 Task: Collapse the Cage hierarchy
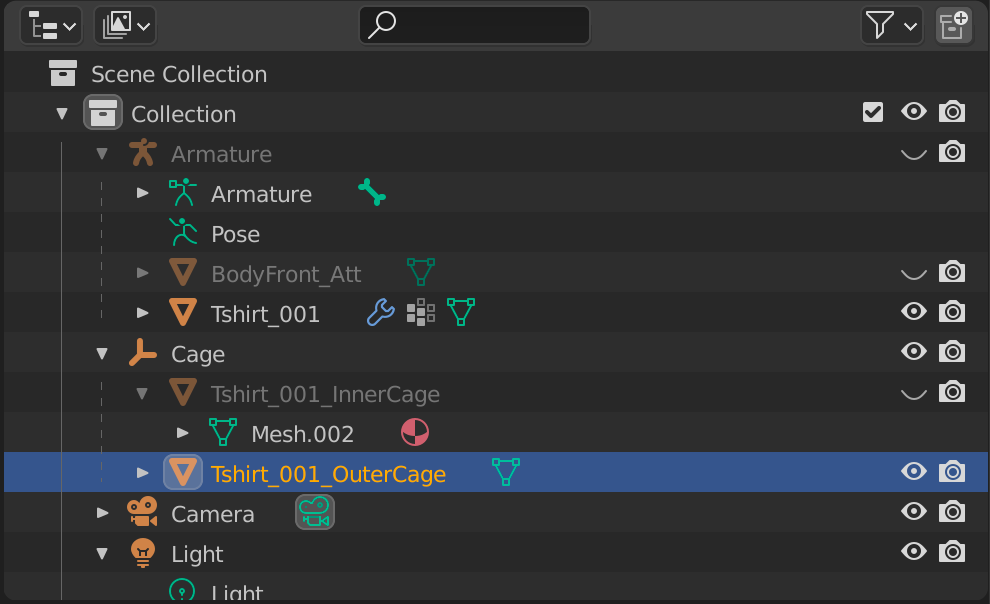point(102,353)
